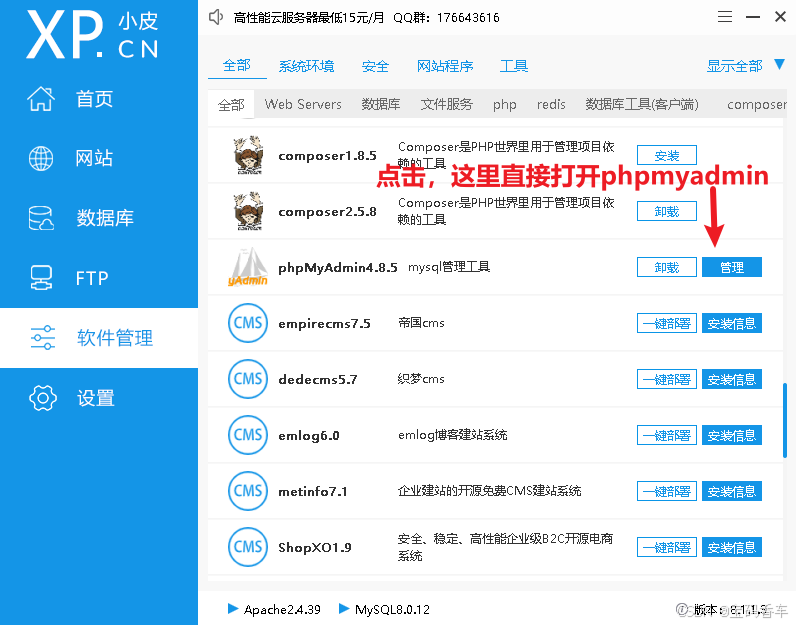
Task: Click the CMS icon for metinfo7.1
Action: tap(248, 491)
